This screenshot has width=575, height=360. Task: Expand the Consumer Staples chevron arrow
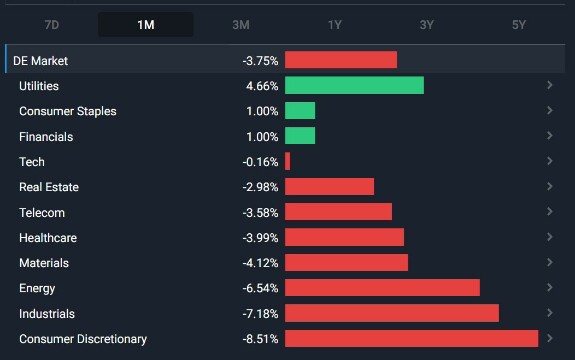point(549,110)
